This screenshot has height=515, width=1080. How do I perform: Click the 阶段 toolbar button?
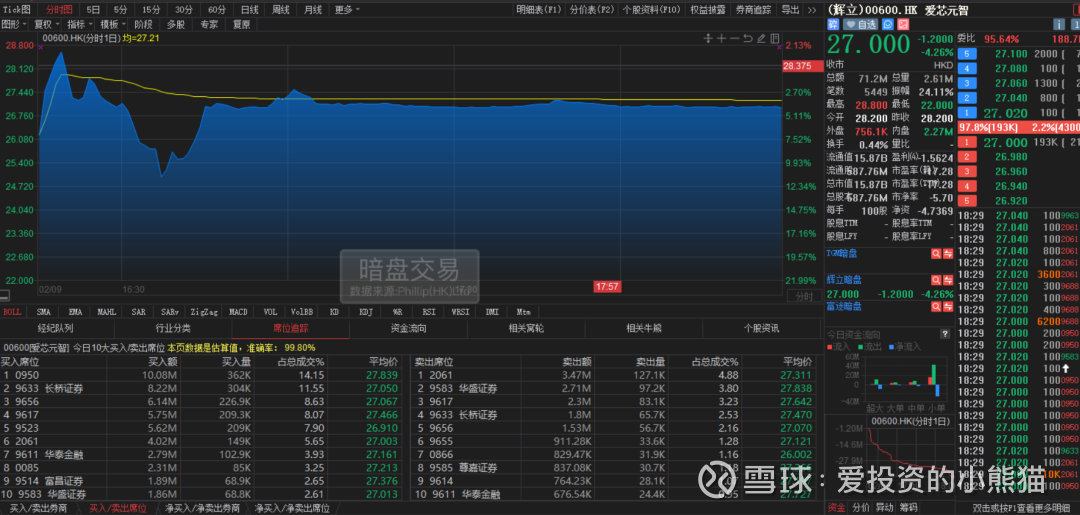tap(143, 24)
